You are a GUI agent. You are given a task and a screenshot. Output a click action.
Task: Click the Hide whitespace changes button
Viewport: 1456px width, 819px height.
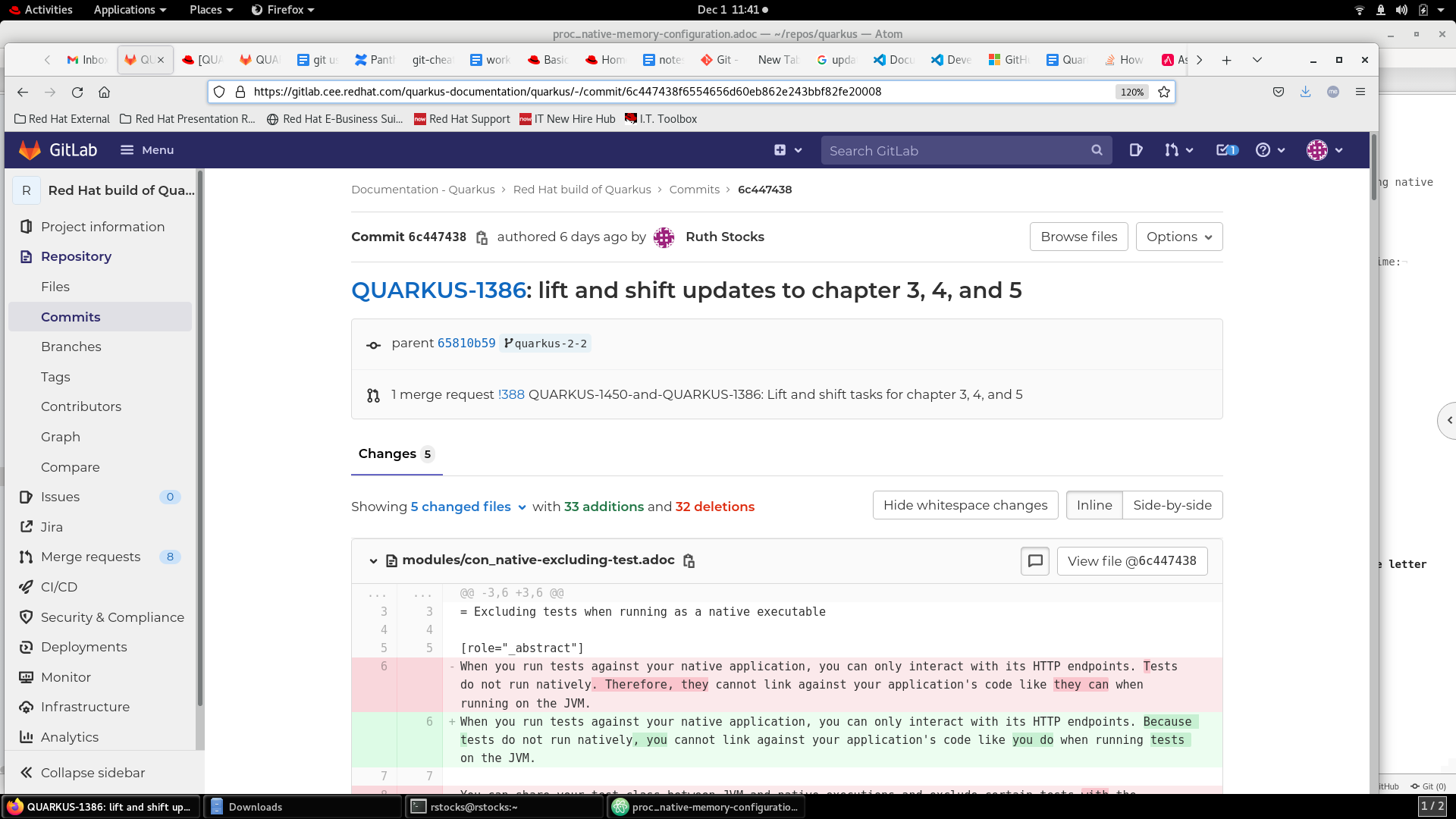[965, 505]
